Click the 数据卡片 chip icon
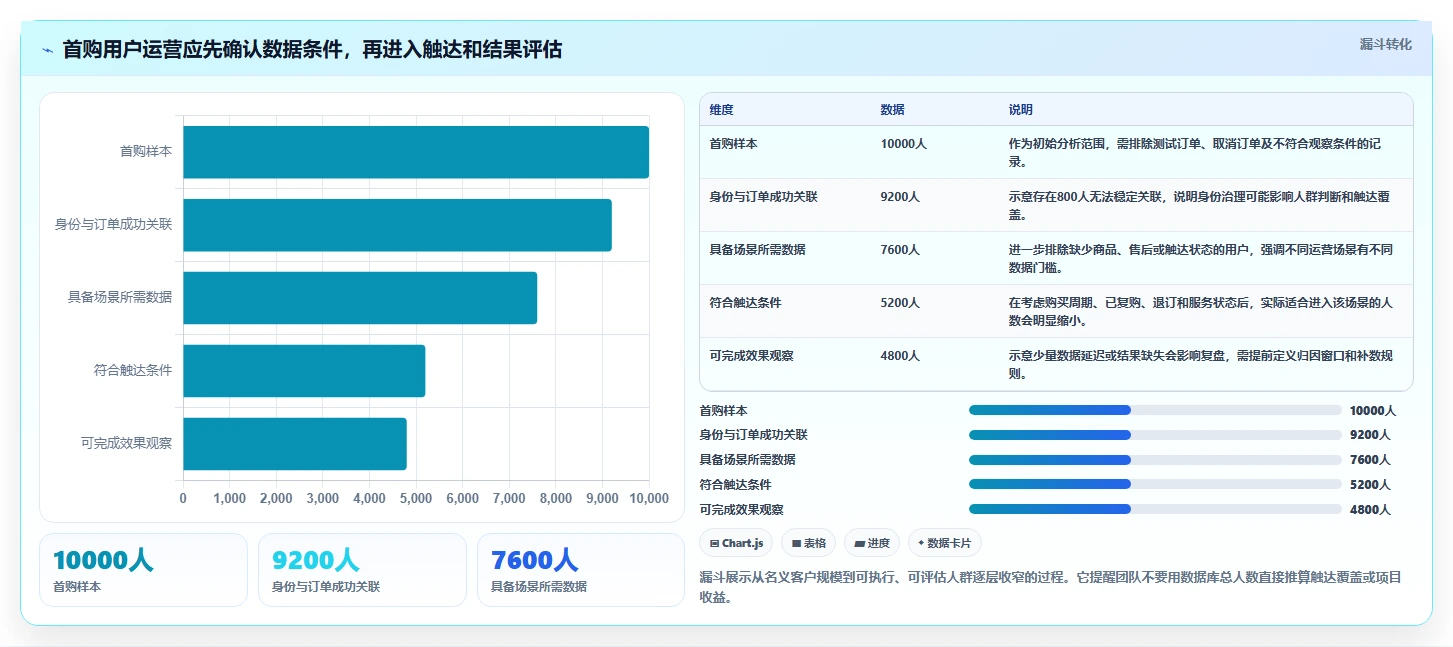The width and height of the screenshot is (1453, 647). coord(921,543)
